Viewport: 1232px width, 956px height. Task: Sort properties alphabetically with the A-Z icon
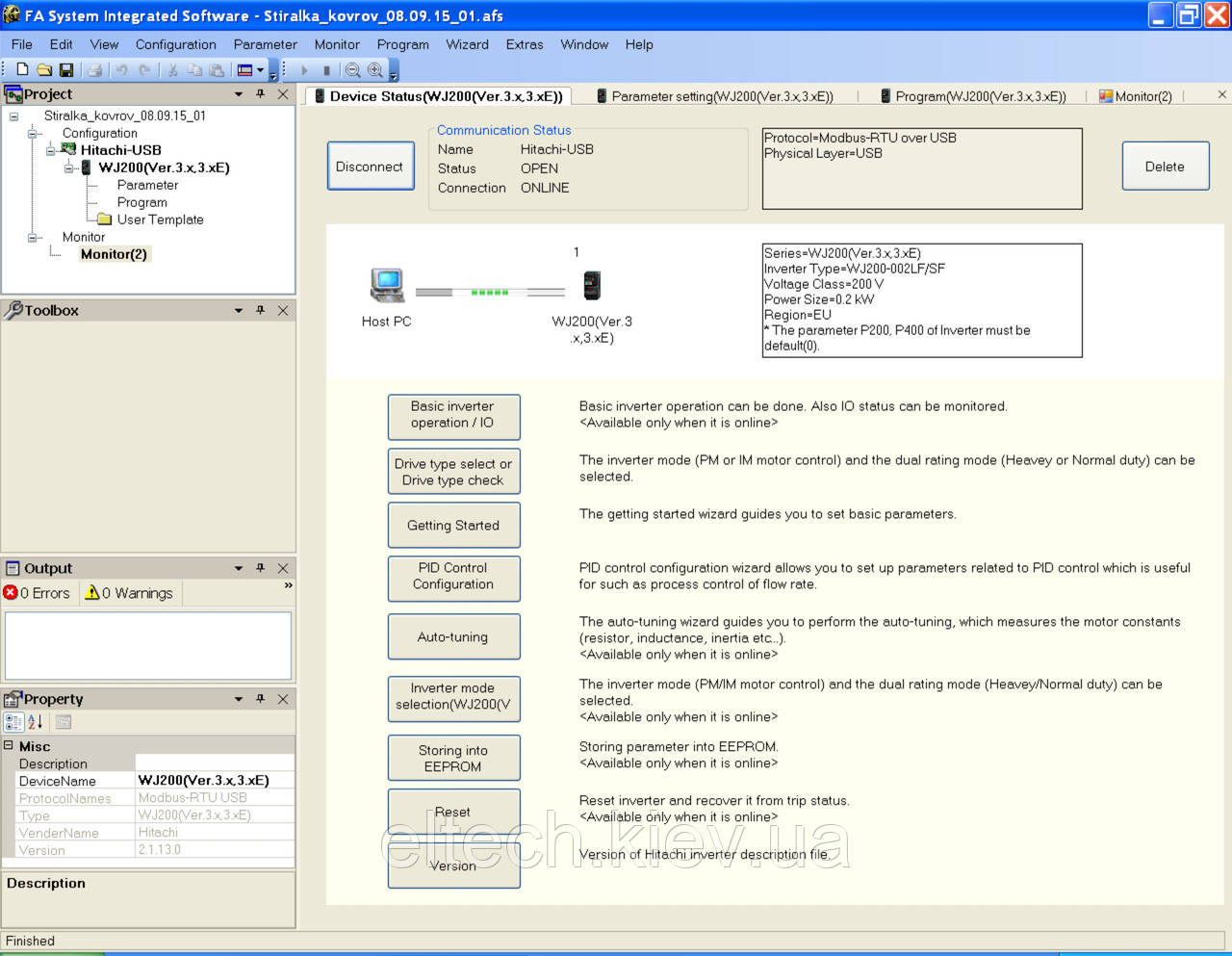pyautogui.click(x=36, y=722)
